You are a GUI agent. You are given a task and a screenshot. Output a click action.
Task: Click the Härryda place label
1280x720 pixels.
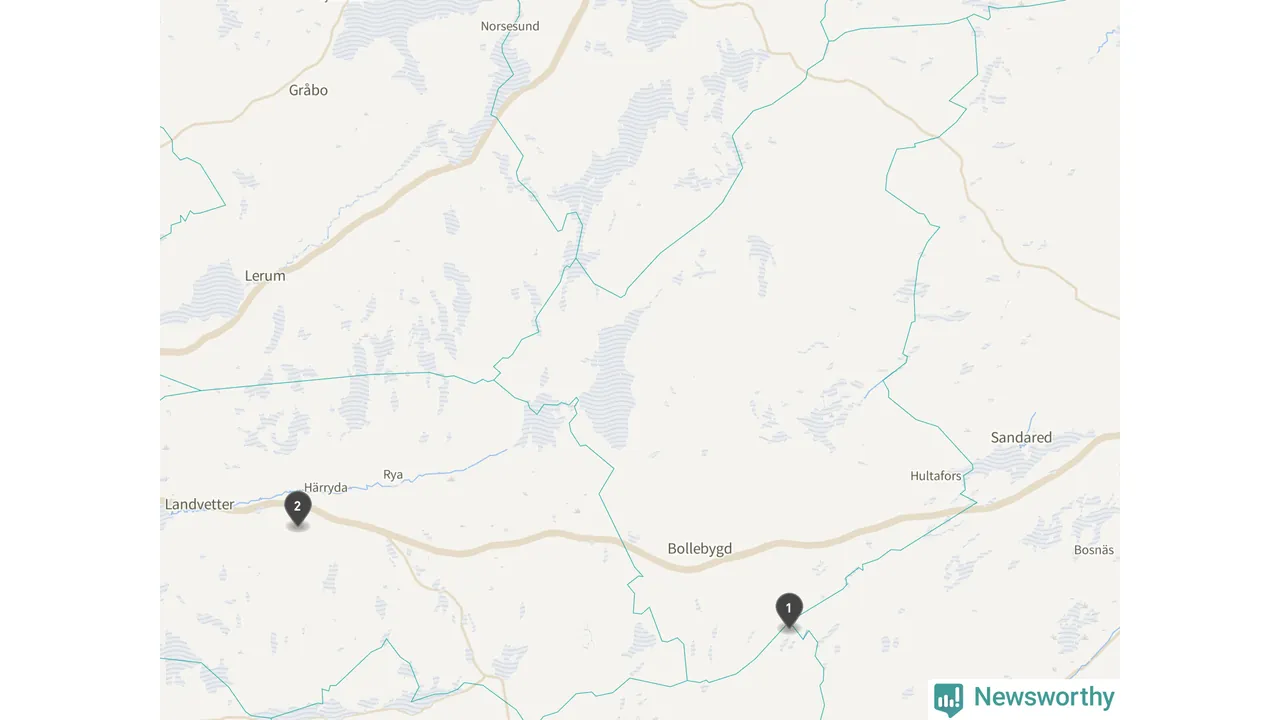[x=326, y=488]
